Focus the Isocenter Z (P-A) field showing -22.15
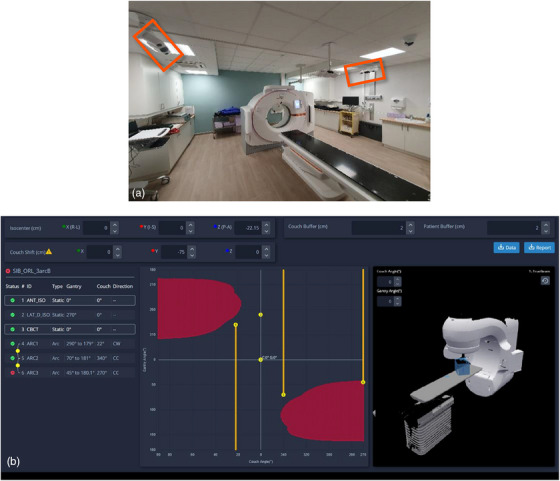Image resolution: width=560 pixels, height=481 pixels. (x=248, y=228)
